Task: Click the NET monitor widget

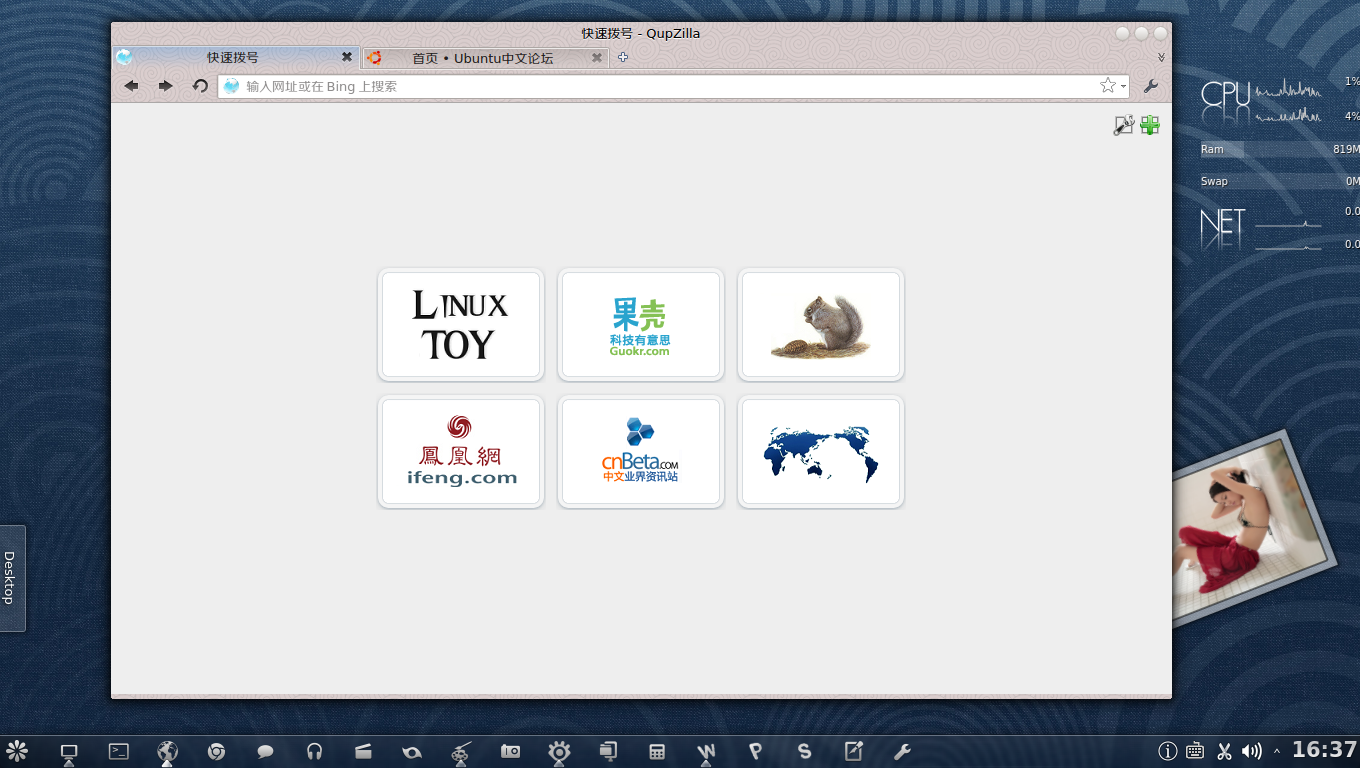Action: [x=1280, y=228]
